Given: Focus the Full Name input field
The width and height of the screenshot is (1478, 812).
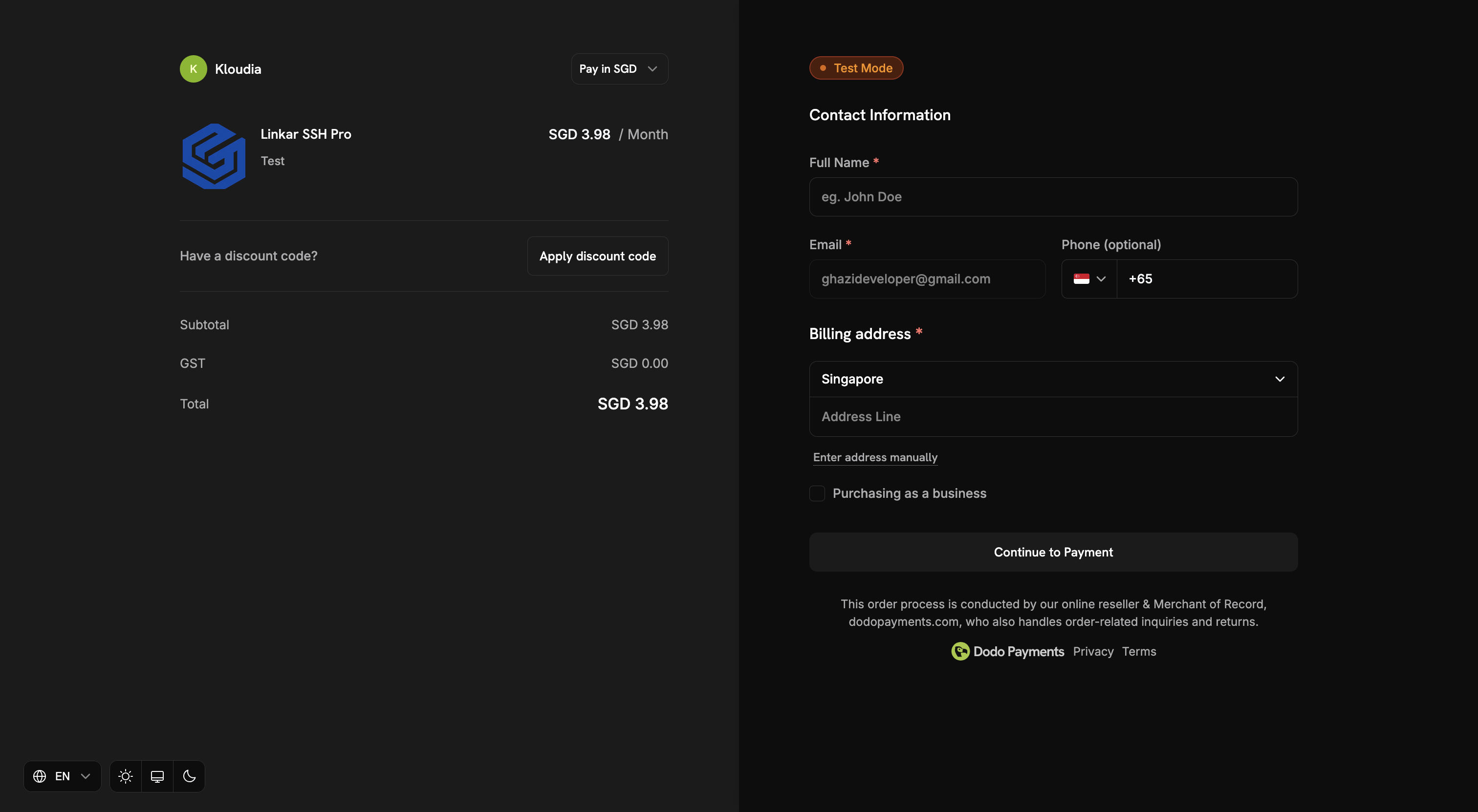Looking at the screenshot, I should pos(1053,197).
